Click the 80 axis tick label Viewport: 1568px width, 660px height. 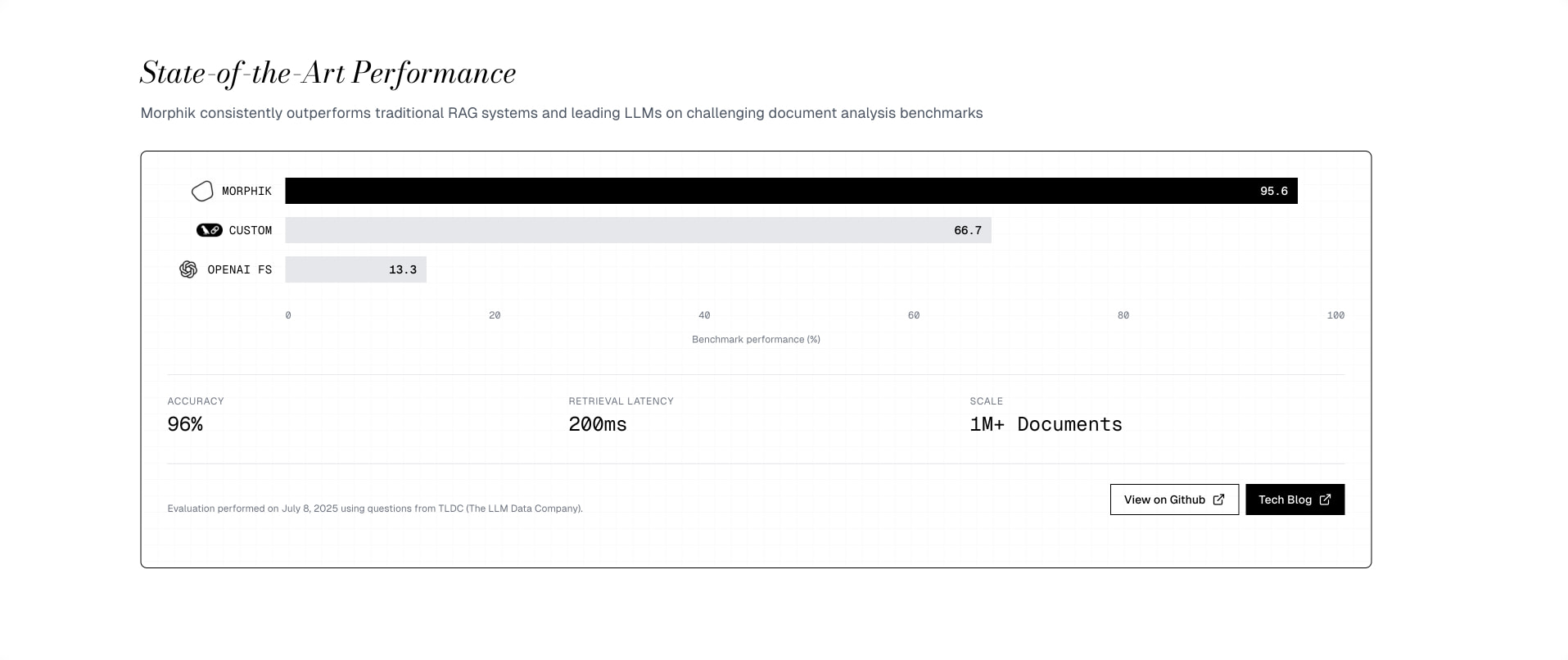(1123, 315)
